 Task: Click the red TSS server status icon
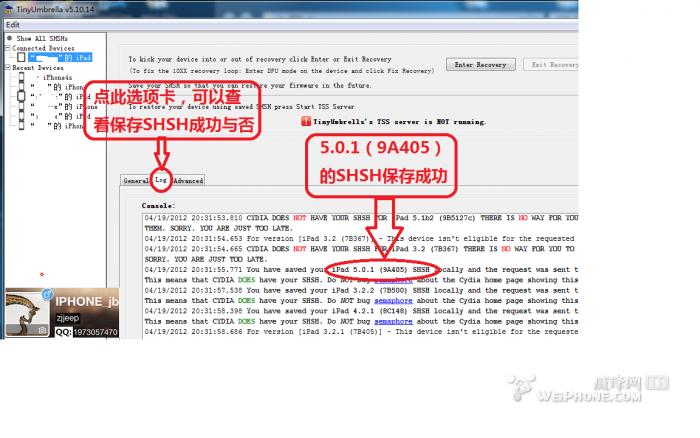point(306,121)
